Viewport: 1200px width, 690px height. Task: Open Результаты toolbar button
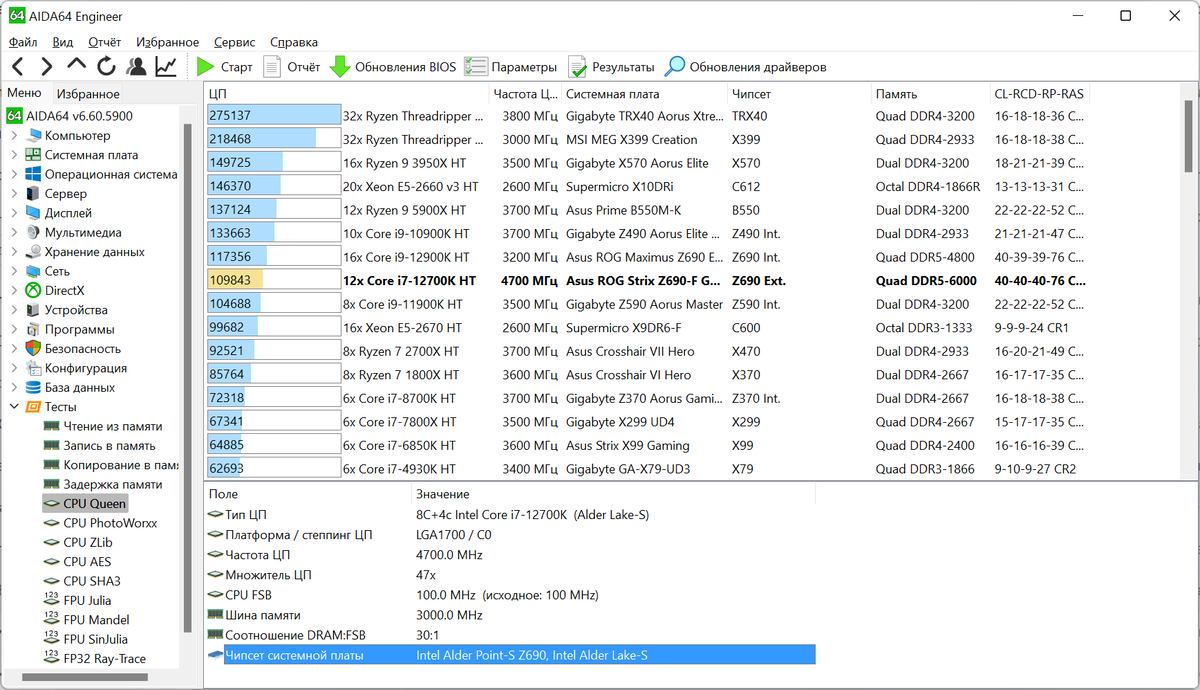pyautogui.click(x=610, y=67)
